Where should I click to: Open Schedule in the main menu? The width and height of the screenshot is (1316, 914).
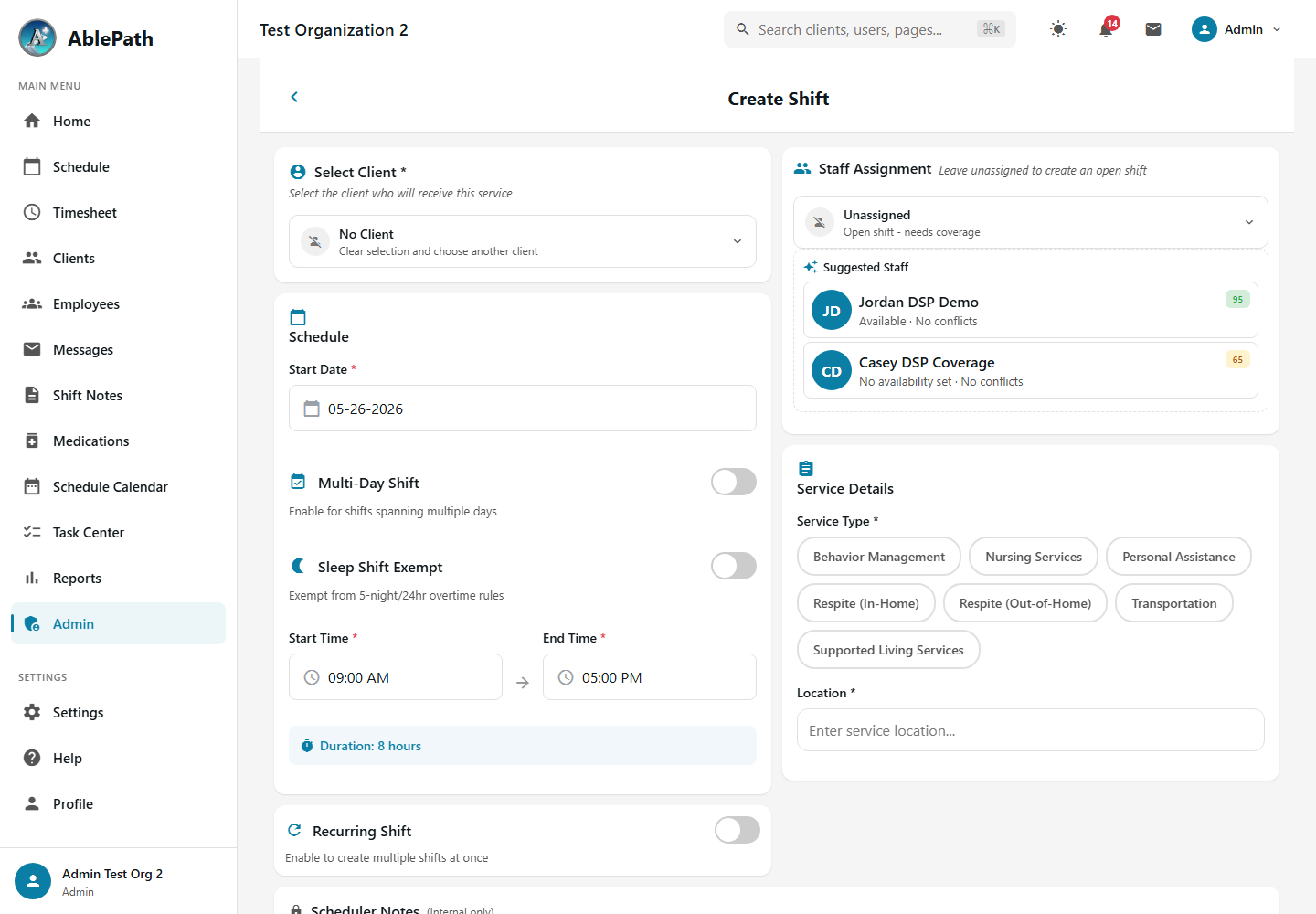pyautogui.click(x=118, y=166)
